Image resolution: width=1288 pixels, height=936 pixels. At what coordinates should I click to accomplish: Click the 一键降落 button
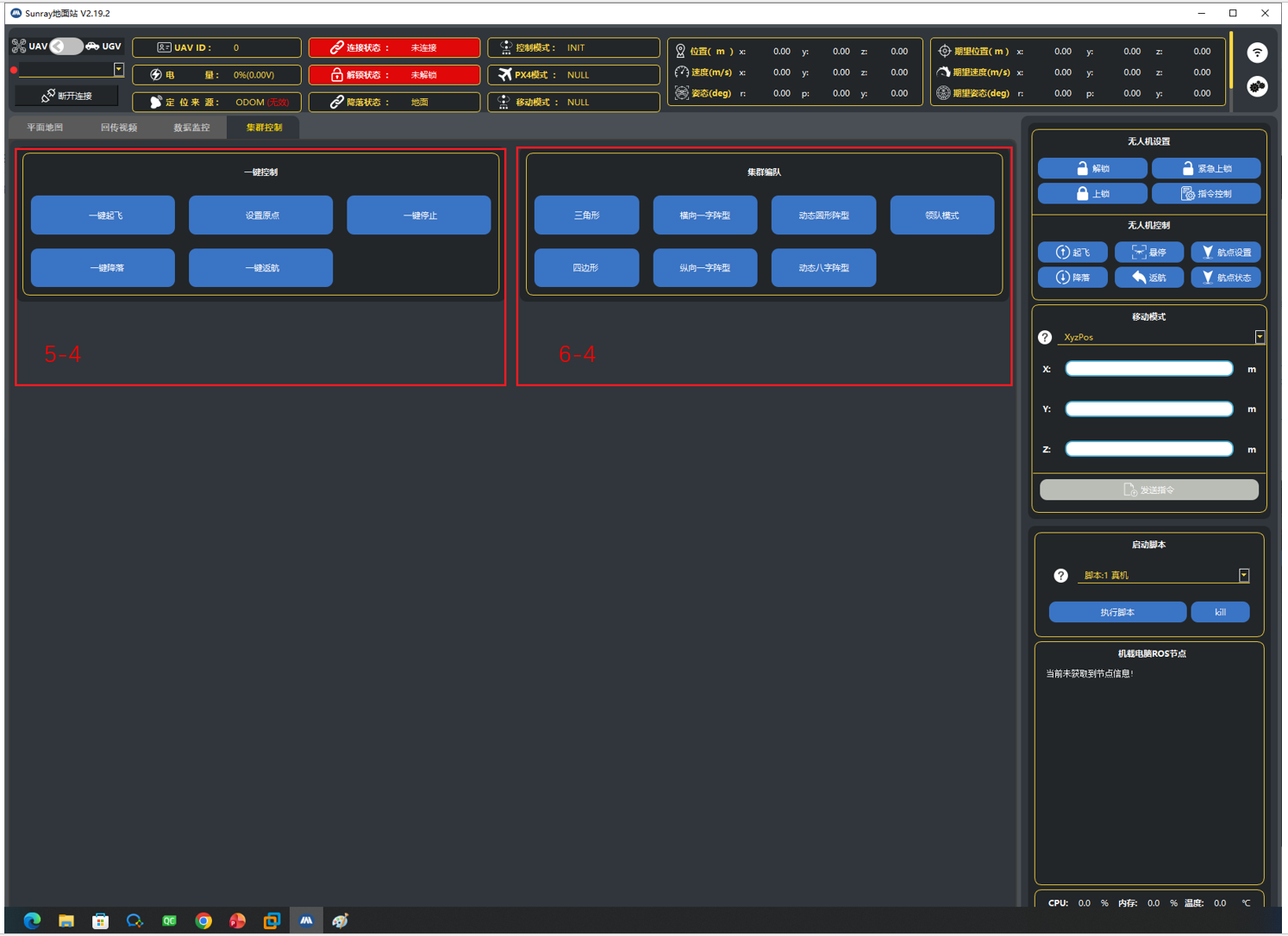coord(103,268)
